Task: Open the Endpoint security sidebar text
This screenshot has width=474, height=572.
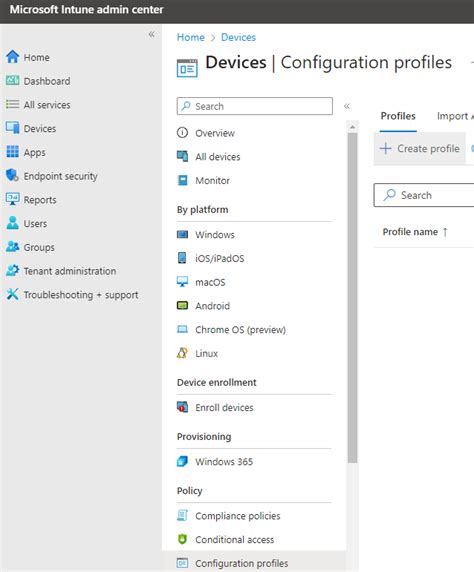Action: 61,176
